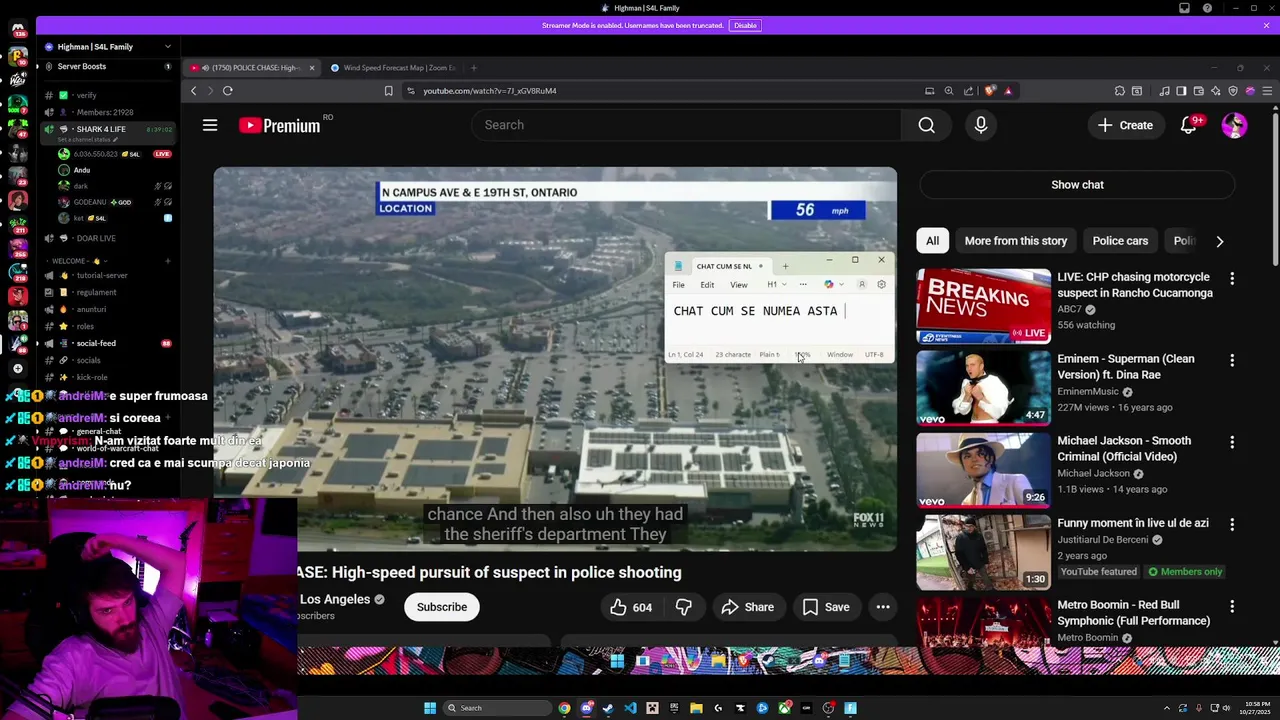Open the Copilot icon in Notepad
Image resolution: width=1280 pixels, height=720 pixels.
pos(828,285)
